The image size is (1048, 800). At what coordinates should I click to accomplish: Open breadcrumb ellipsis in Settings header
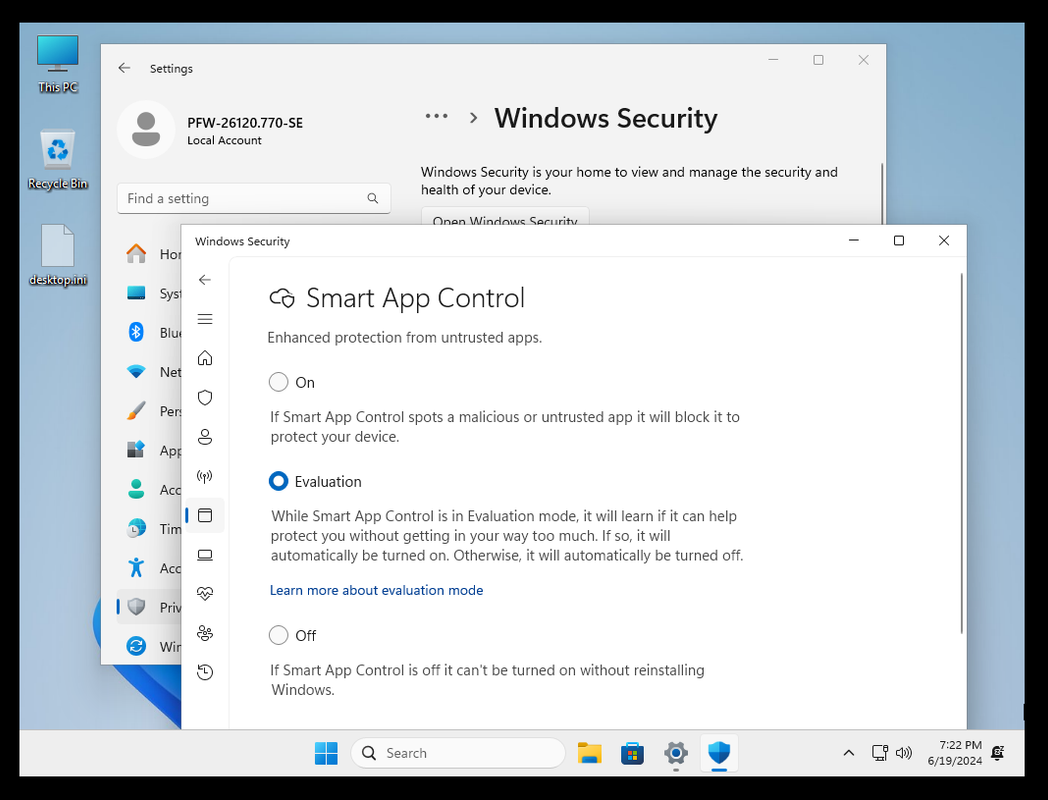tap(436, 116)
